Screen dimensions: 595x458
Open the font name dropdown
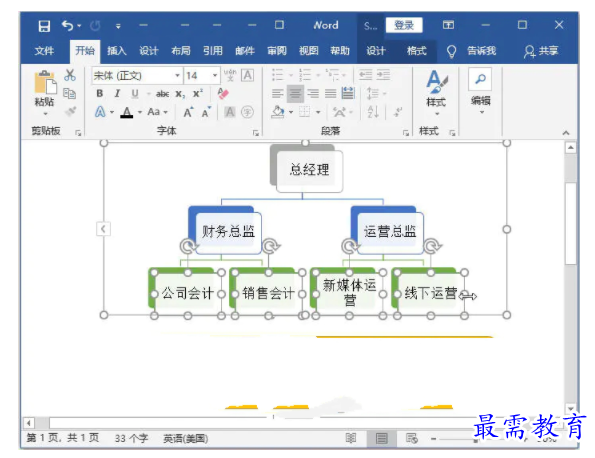(x=177, y=76)
